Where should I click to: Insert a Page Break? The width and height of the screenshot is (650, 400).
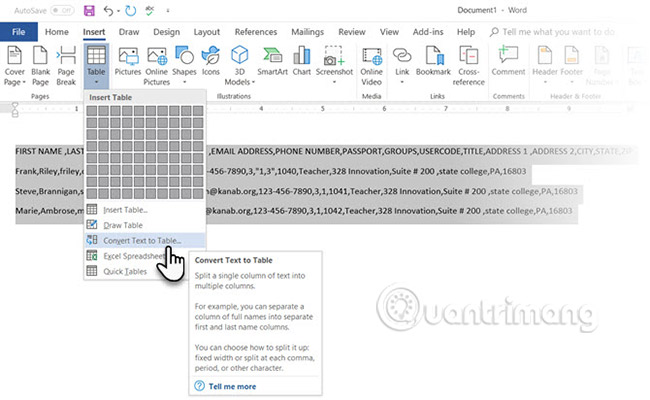(x=66, y=65)
